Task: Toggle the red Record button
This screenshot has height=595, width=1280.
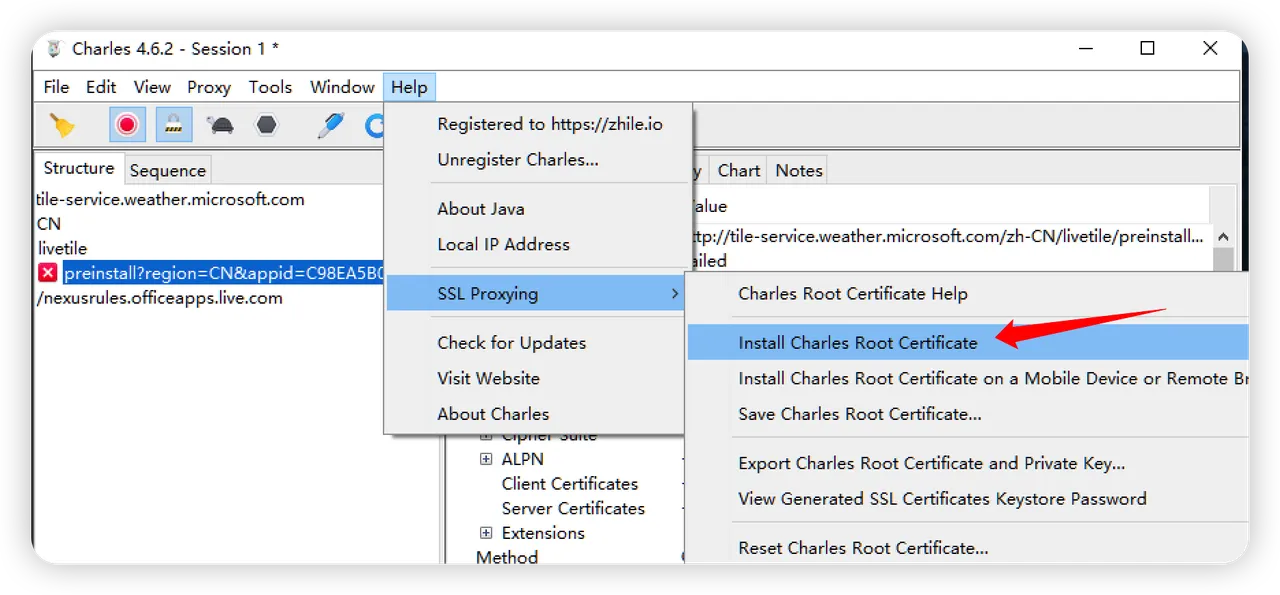Action: [127, 125]
